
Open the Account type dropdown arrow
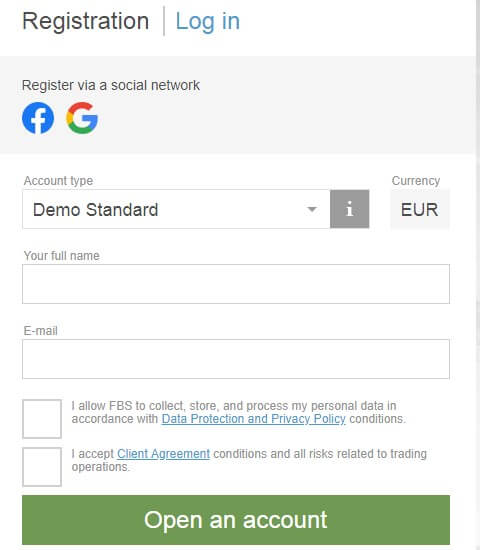(312, 209)
